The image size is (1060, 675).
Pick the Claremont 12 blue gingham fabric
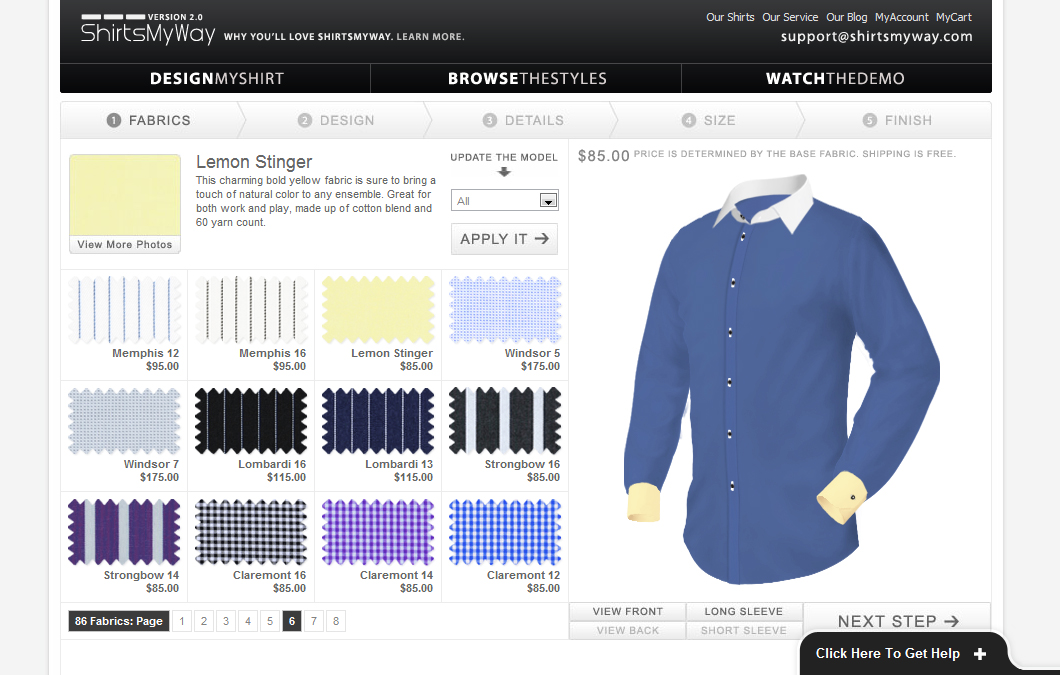505,533
